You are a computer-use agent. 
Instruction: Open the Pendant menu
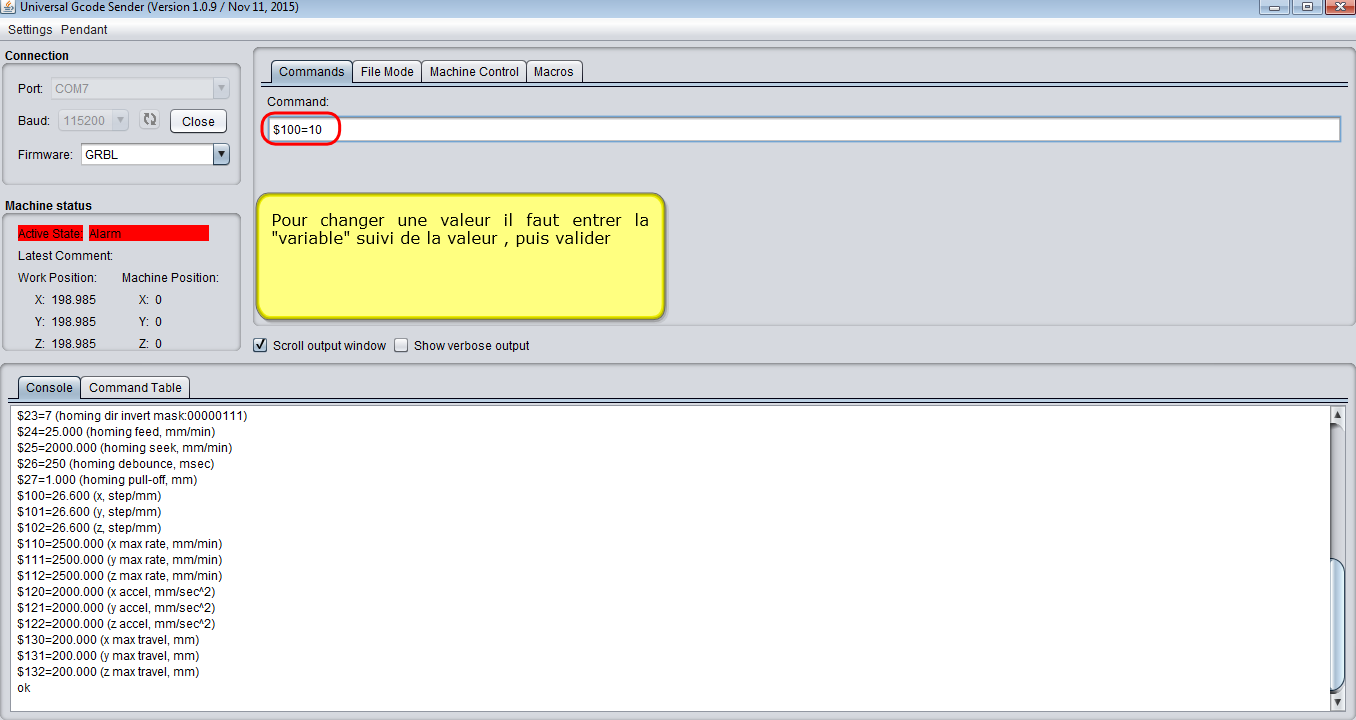click(84, 30)
